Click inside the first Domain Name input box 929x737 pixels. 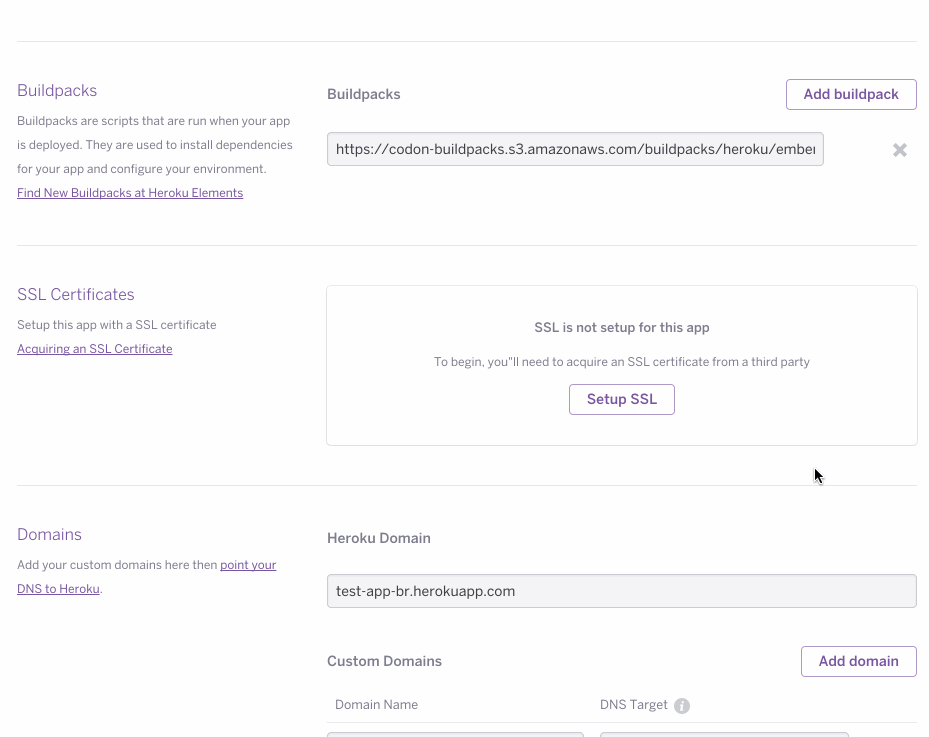[455, 733]
